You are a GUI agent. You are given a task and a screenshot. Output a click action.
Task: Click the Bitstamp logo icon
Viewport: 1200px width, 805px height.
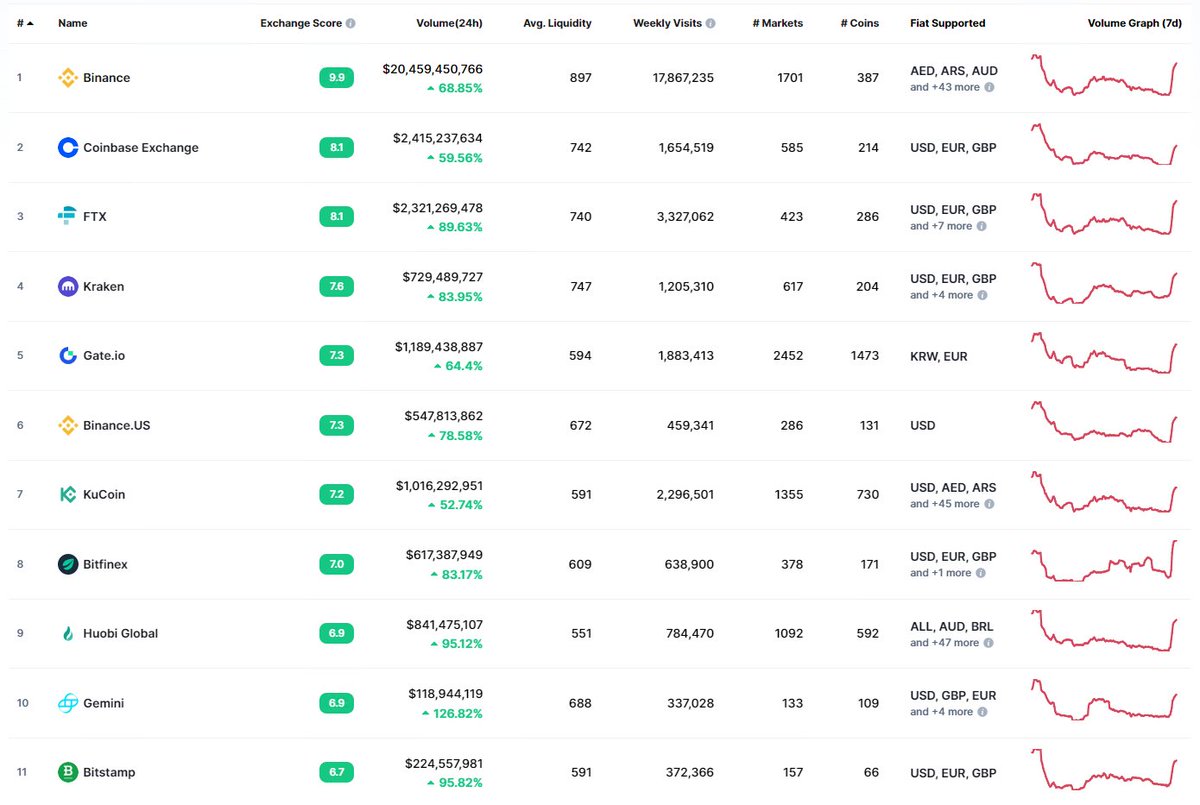[68, 773]
